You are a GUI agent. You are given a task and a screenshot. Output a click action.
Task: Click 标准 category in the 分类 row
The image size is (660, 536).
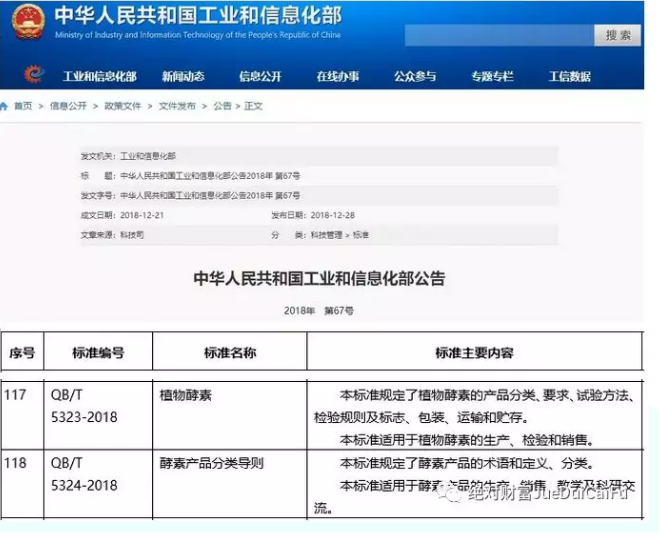[361, 235]
